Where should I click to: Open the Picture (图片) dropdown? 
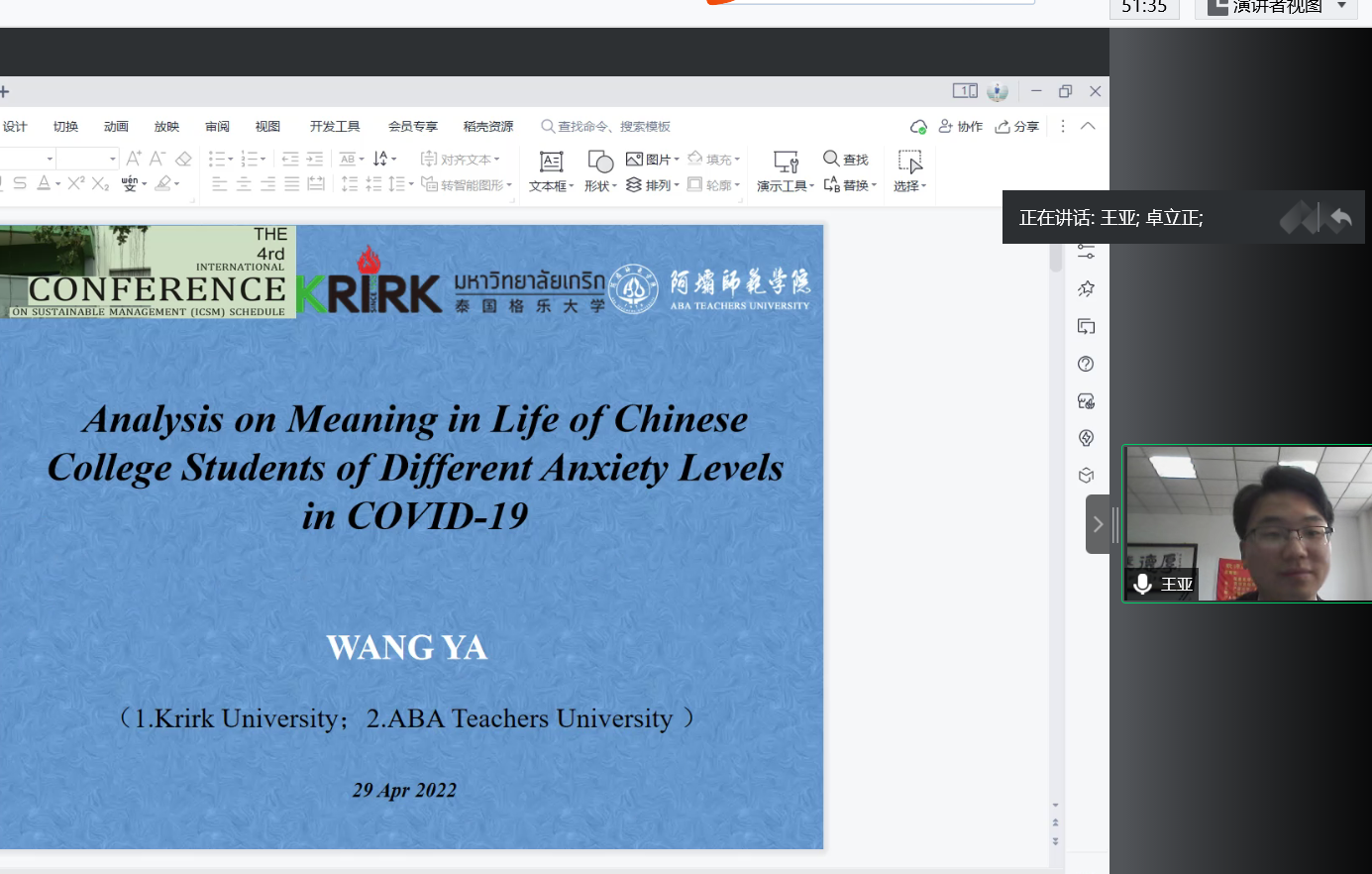pos(653,159)
